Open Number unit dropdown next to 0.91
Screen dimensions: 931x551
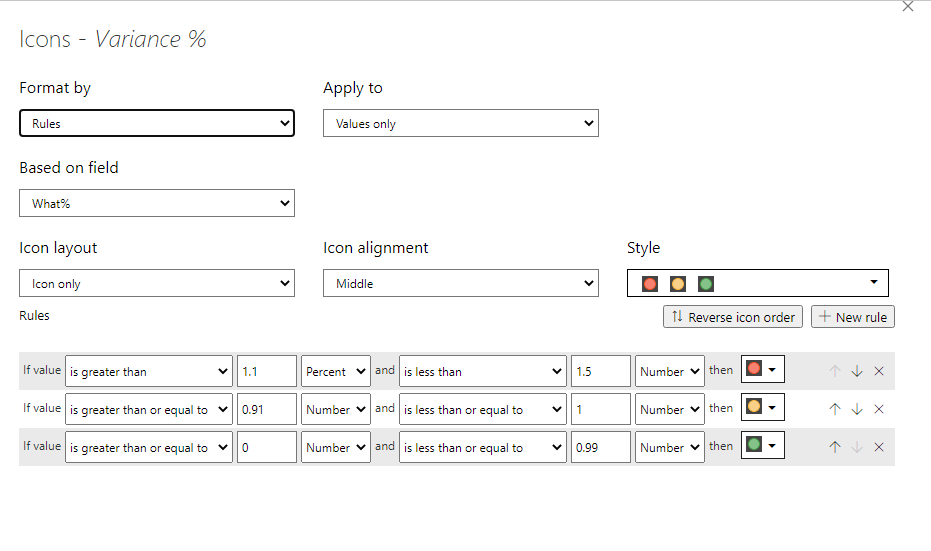335,409
